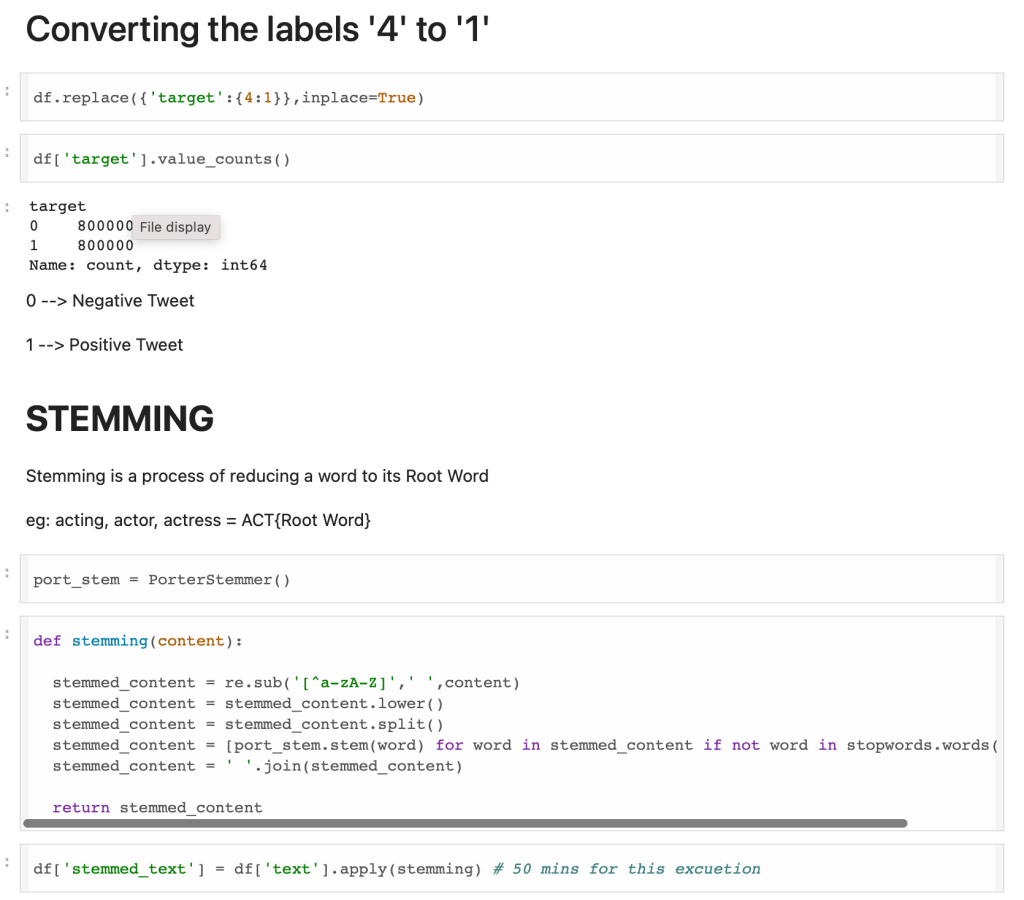
Task: Select the port_stem = PorterStemmer() cell
Action: (600, 580)
